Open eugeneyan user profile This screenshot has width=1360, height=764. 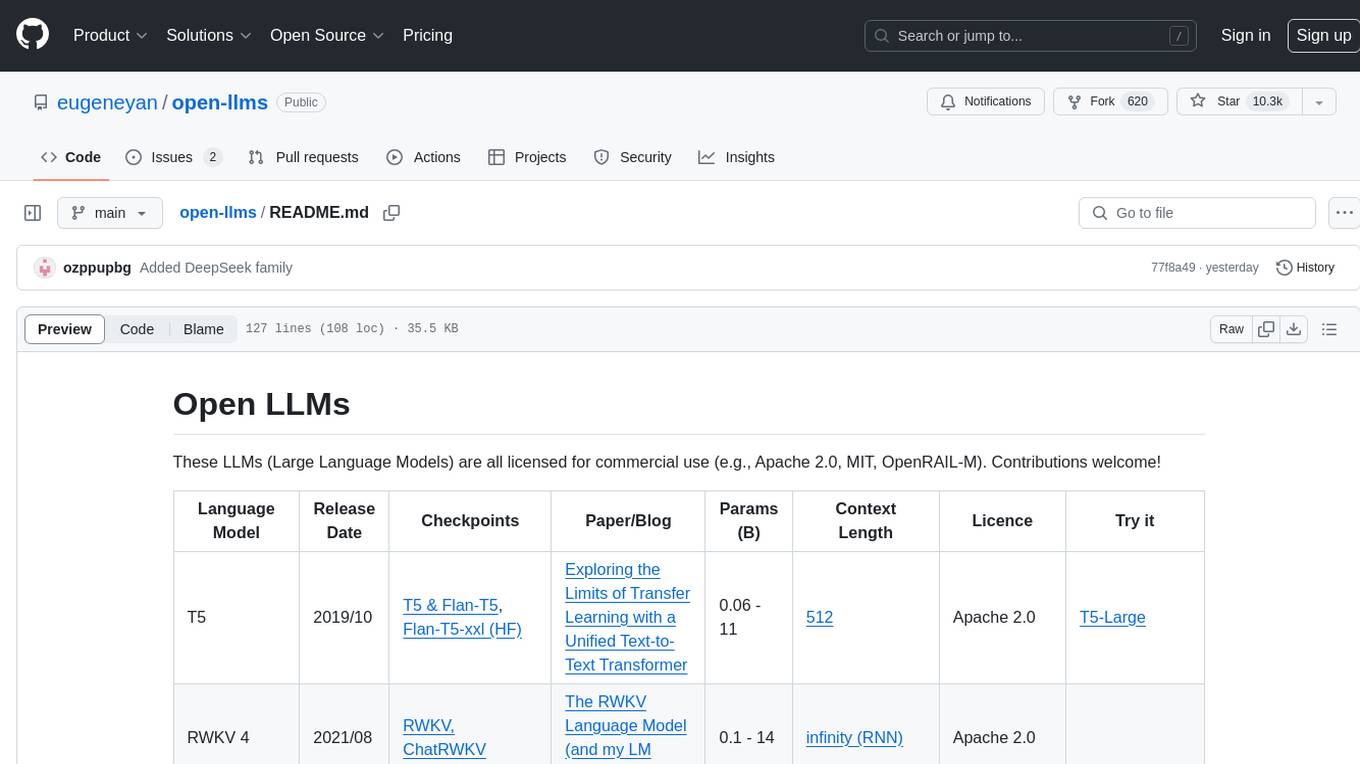(107, 102)
